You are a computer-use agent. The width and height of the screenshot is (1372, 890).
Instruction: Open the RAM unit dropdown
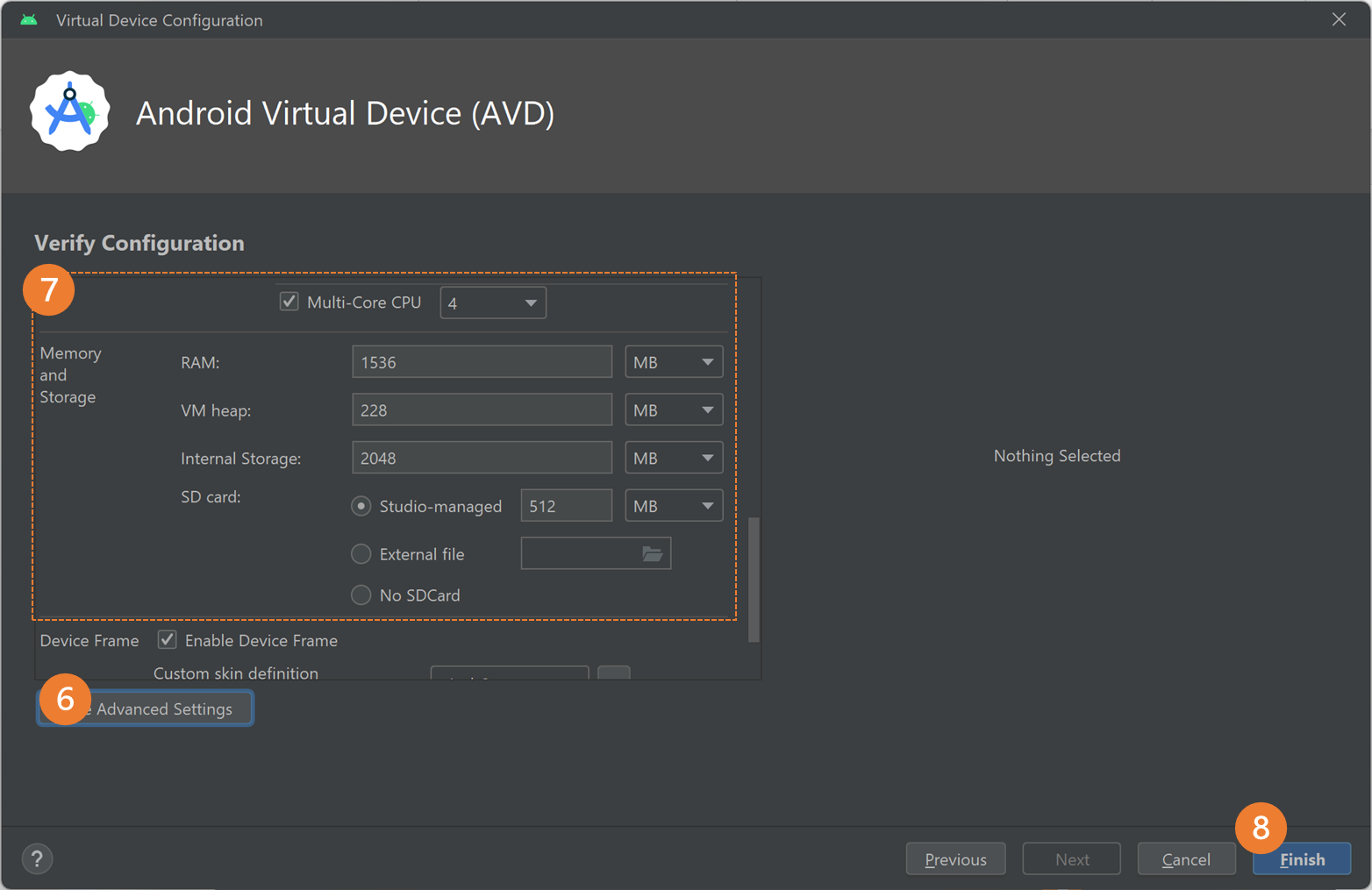[x=674, y=362]
